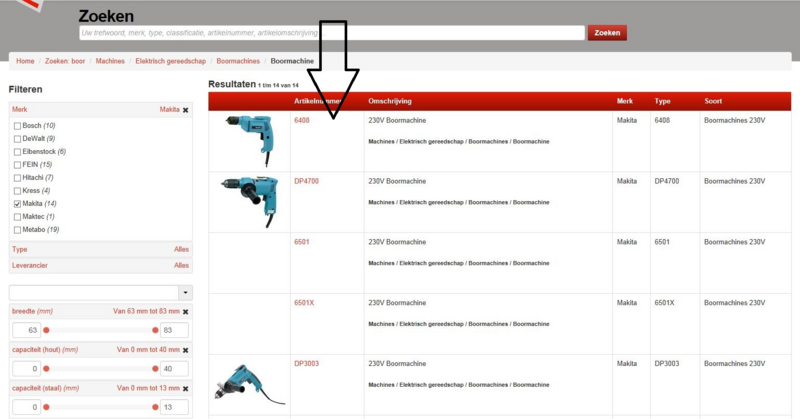
Task: Remove the Makita Merk filter (x icon)
Action: pyautogui.click(x=186, y=110)
